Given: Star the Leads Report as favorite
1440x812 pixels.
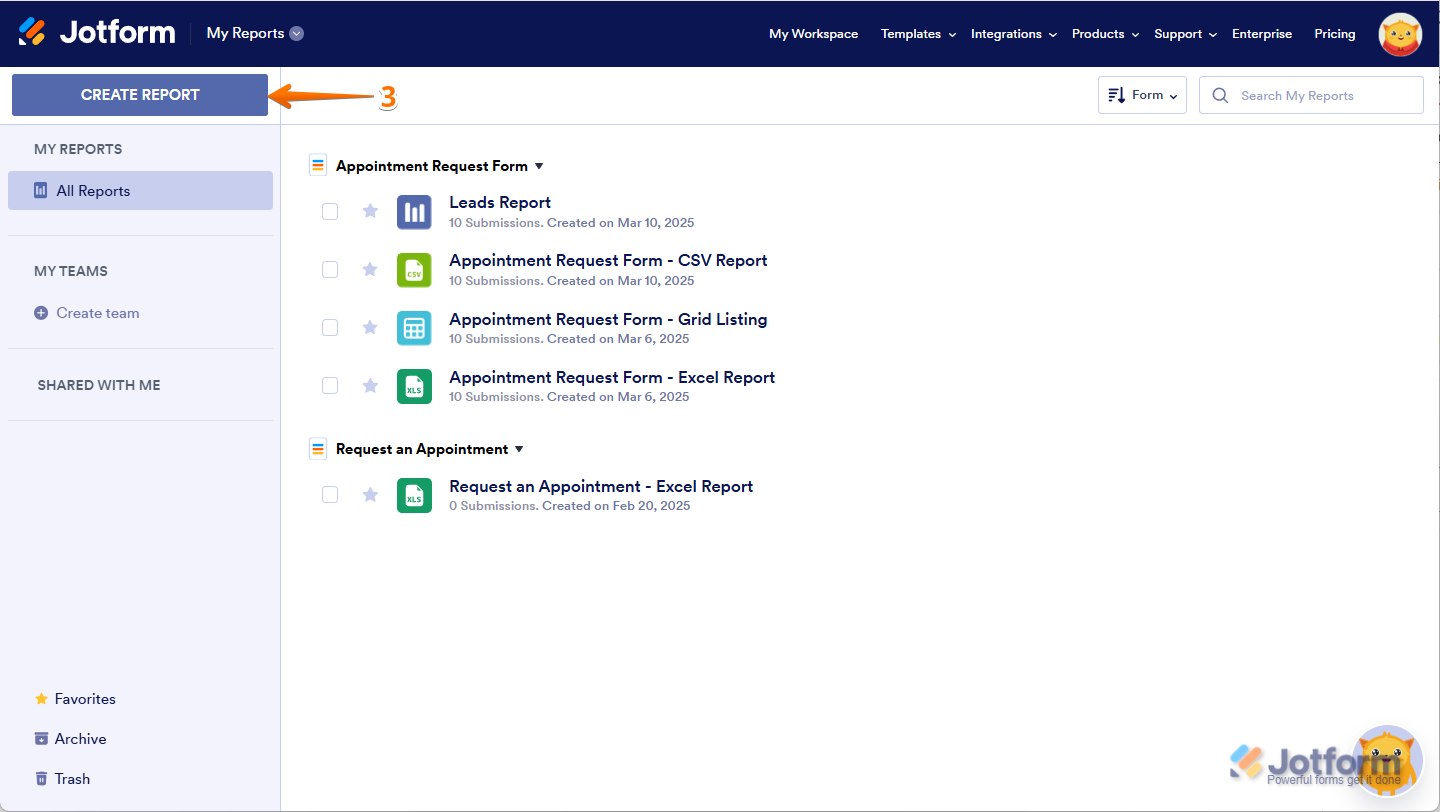Looking at the screenshot, I should pos(370,211).
